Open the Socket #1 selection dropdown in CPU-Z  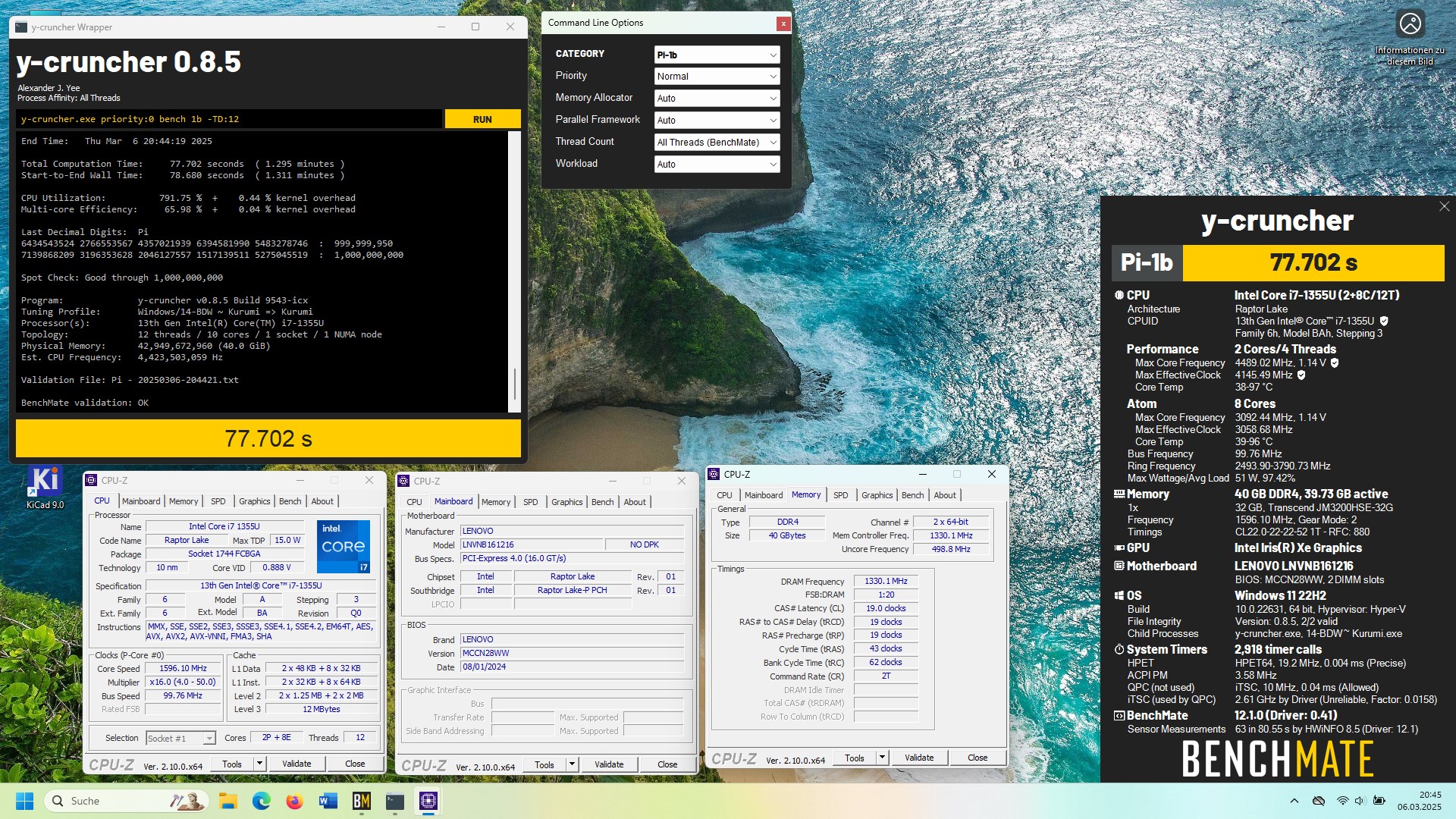180,738
